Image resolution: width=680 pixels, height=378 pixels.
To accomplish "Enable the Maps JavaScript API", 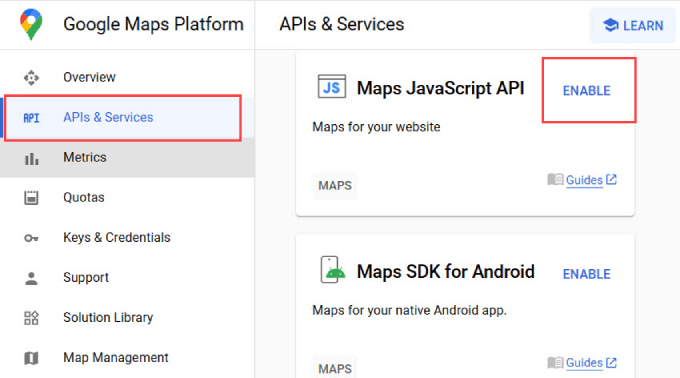I will [586, 91].
